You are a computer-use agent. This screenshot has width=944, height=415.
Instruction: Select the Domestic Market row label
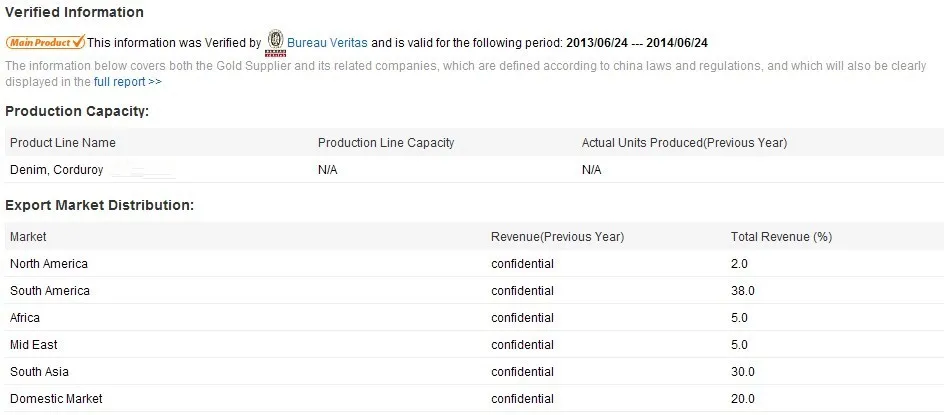tap(56, 399)
